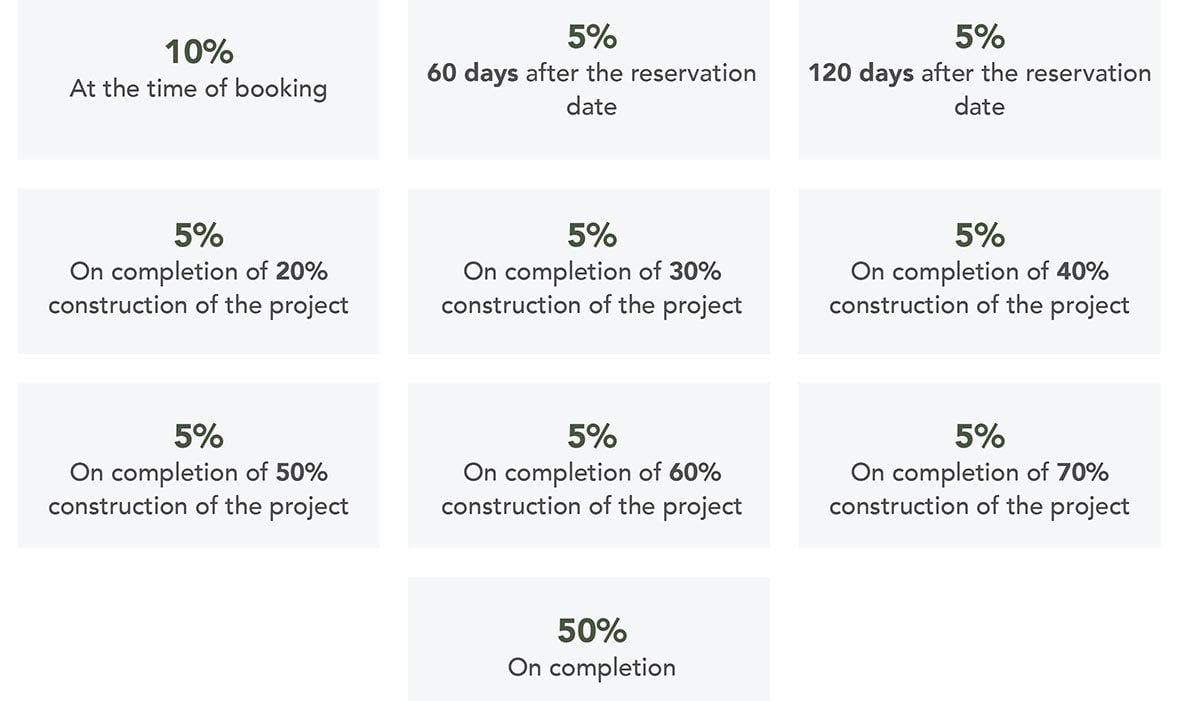Screen dimensions: 1179x701
Task: Click the 5% heading of the 30% construction card
Action: (591, 236)
